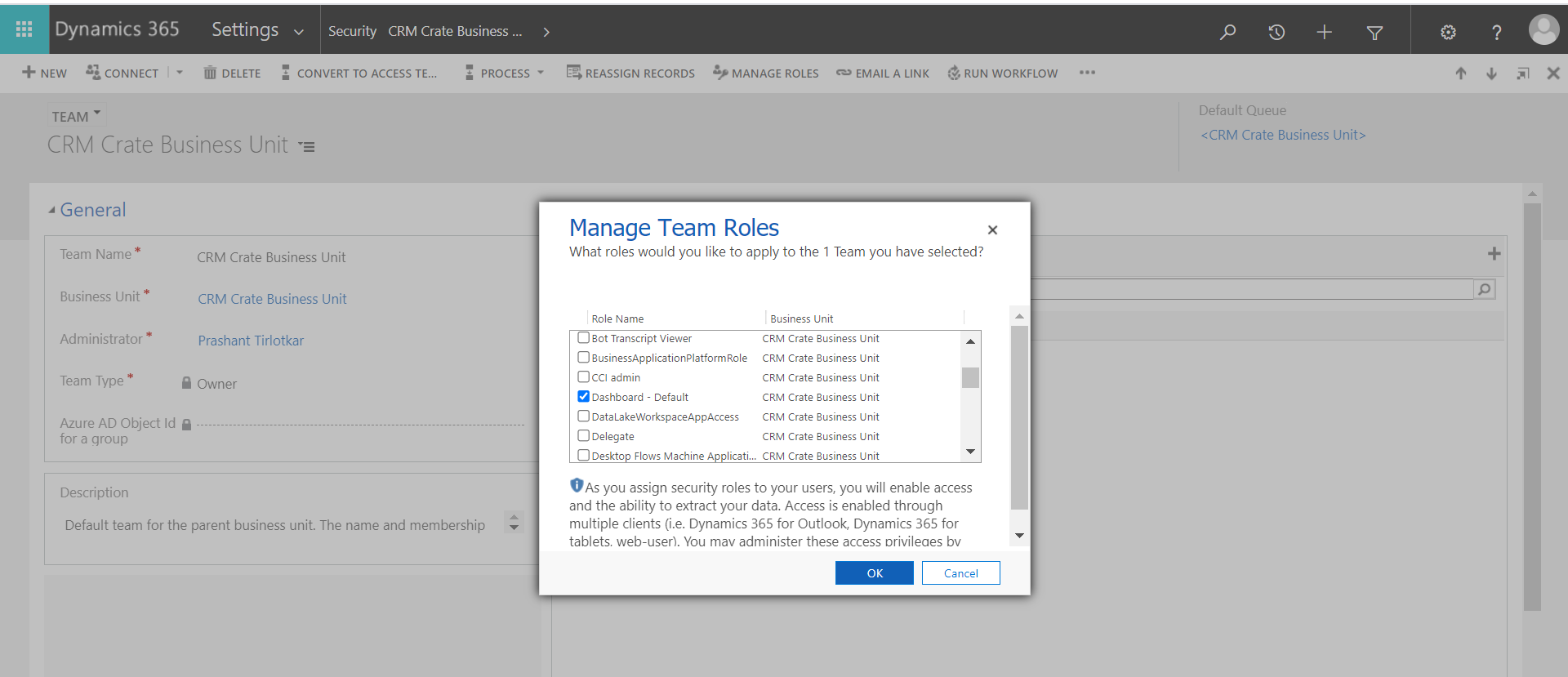
Task: Open more commands ellipsis
Action: coord(1087,73)
